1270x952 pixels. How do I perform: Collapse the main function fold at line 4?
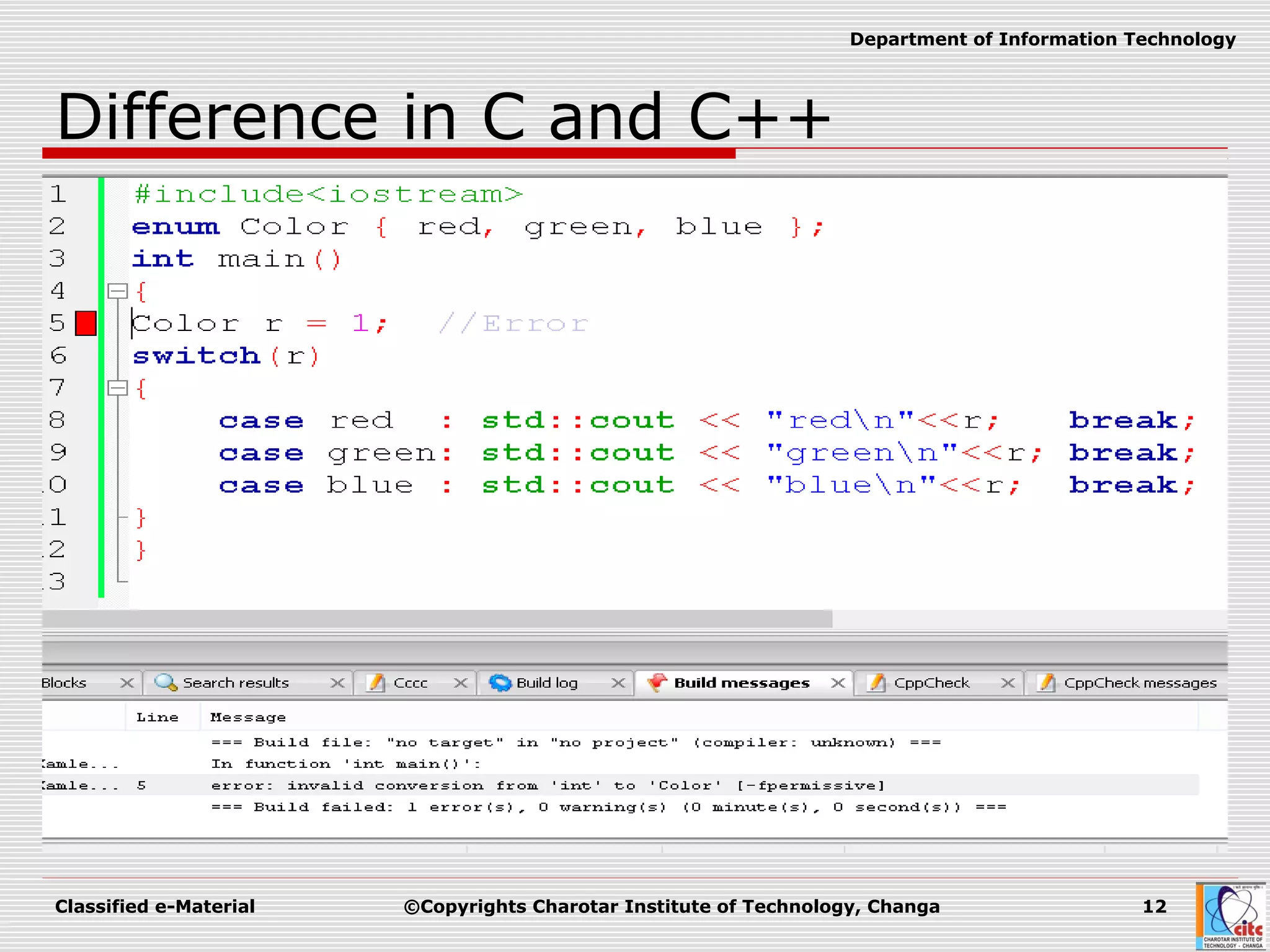coord(117,291)
